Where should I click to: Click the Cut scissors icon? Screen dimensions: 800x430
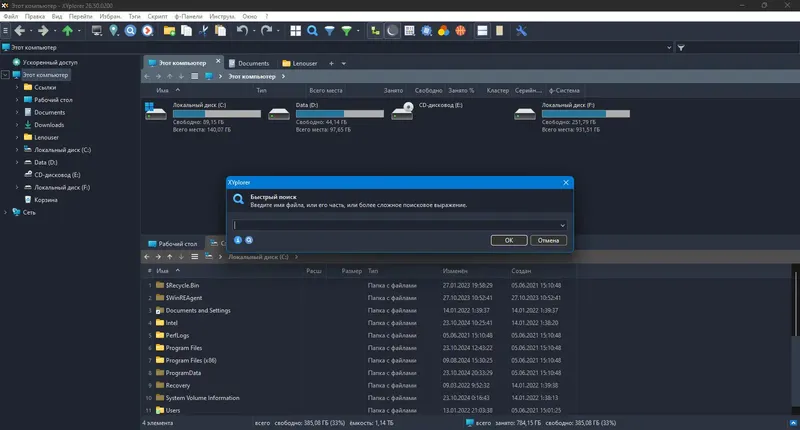tap(204, 31)
